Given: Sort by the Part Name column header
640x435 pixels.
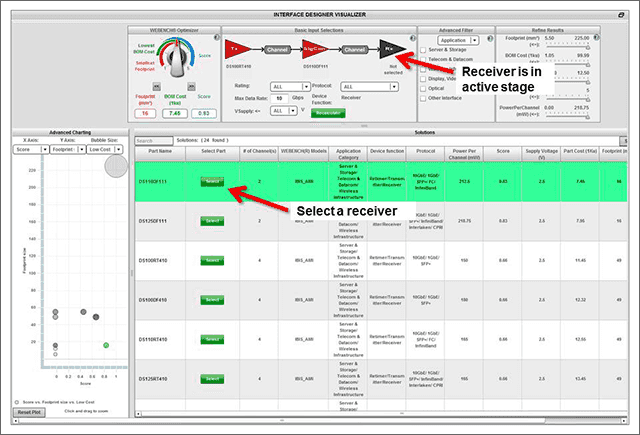Looking at the screenshot, I should coord(159,151).
